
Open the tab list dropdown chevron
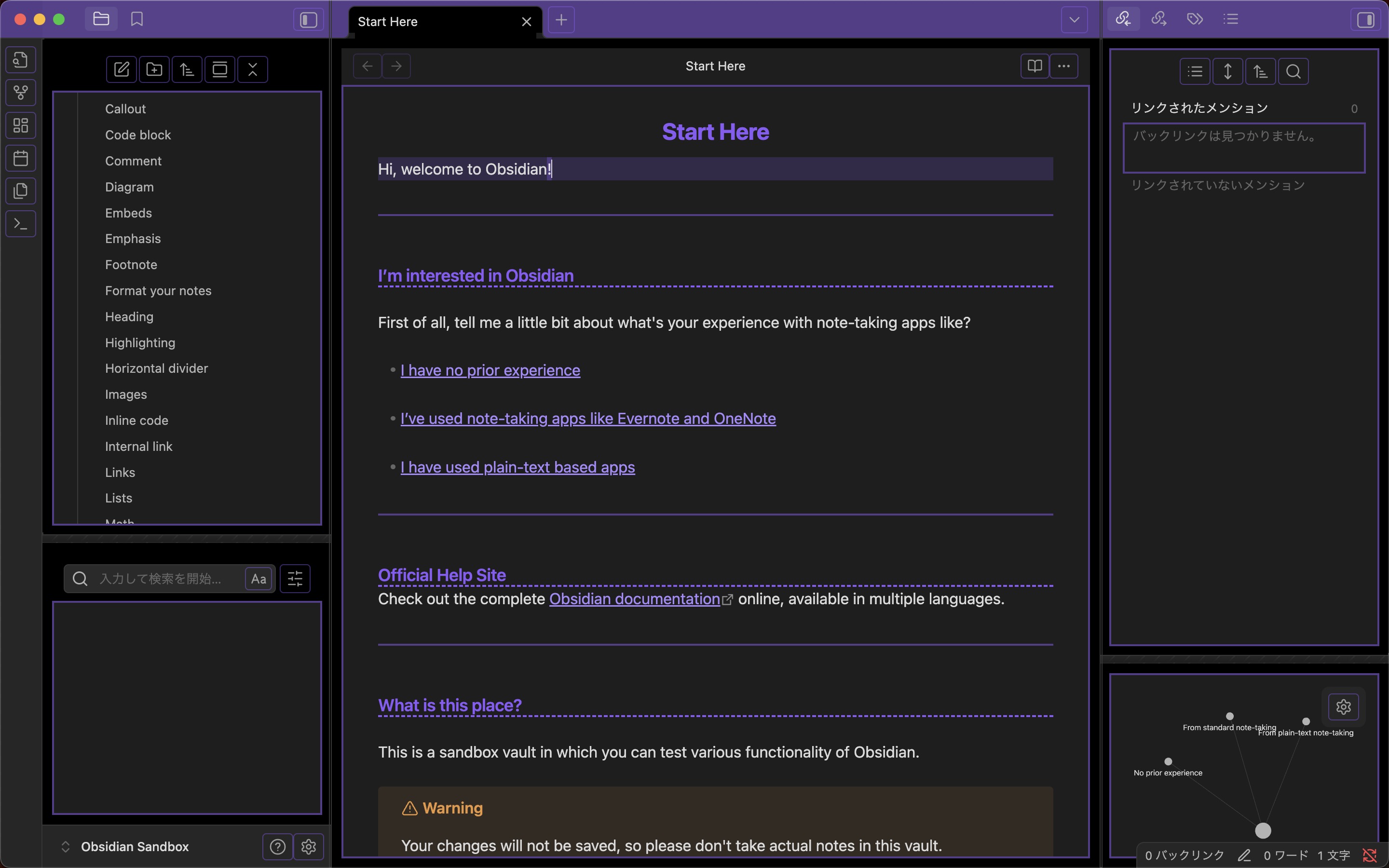tap(1074, 20)
